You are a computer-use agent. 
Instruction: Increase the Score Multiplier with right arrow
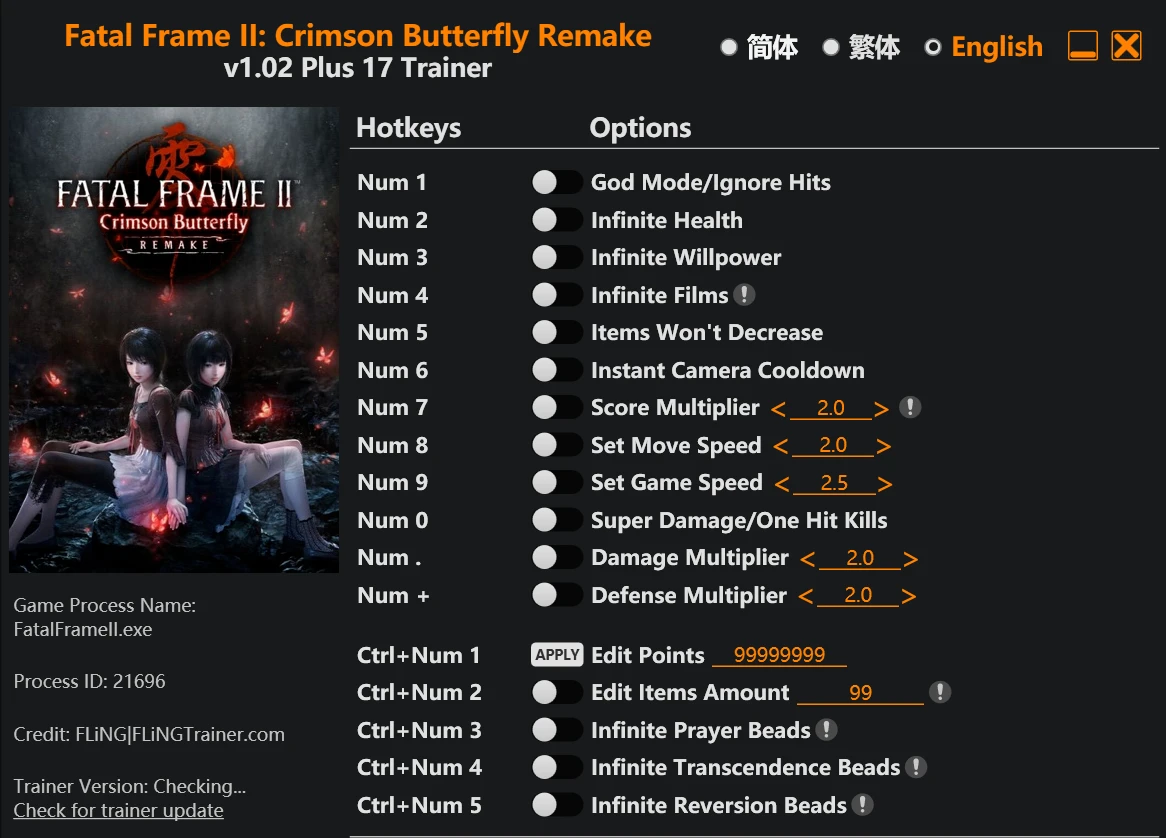tap(881, 409)
